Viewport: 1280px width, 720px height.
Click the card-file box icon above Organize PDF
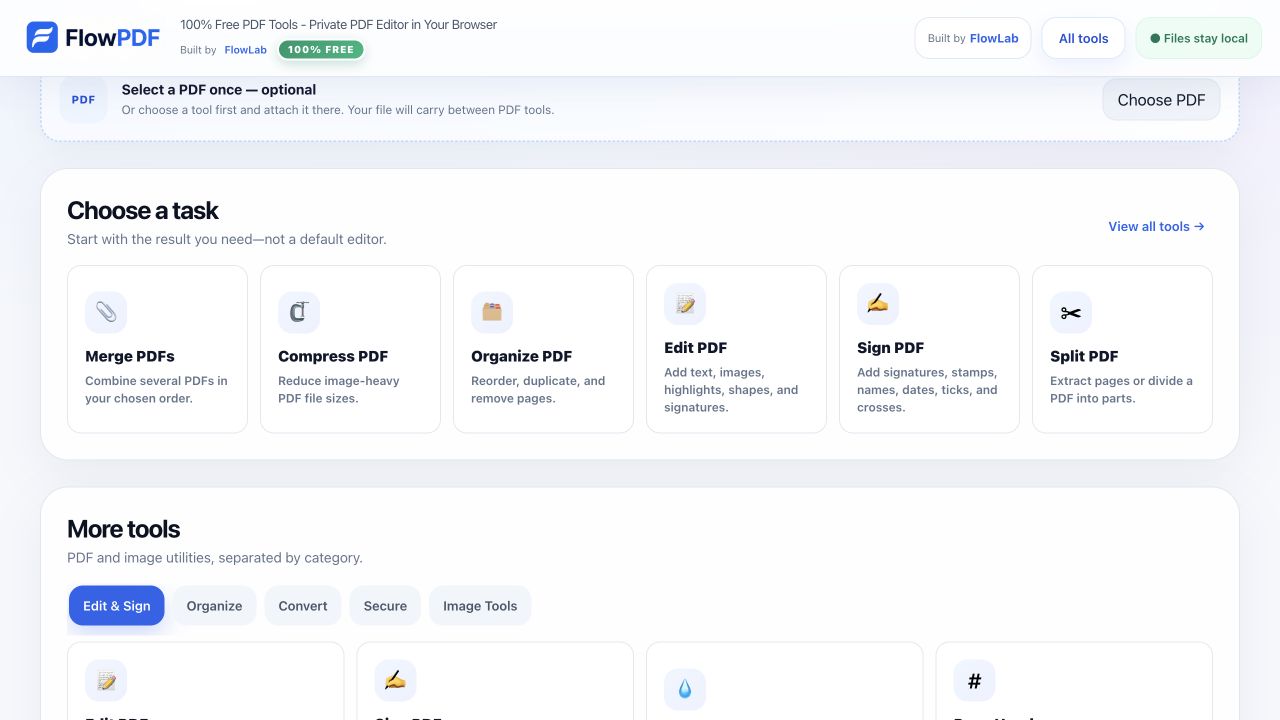click(x=492, y=313)
